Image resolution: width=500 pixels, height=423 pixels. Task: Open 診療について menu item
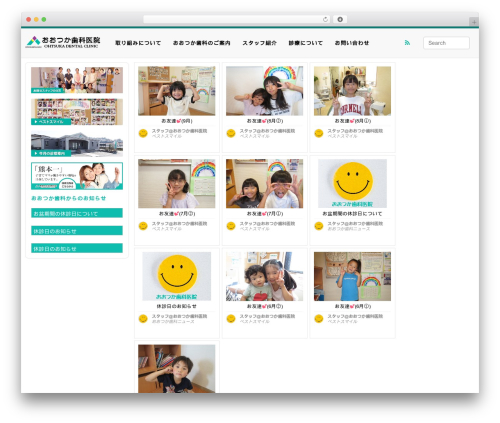click(x=306, y=43)
